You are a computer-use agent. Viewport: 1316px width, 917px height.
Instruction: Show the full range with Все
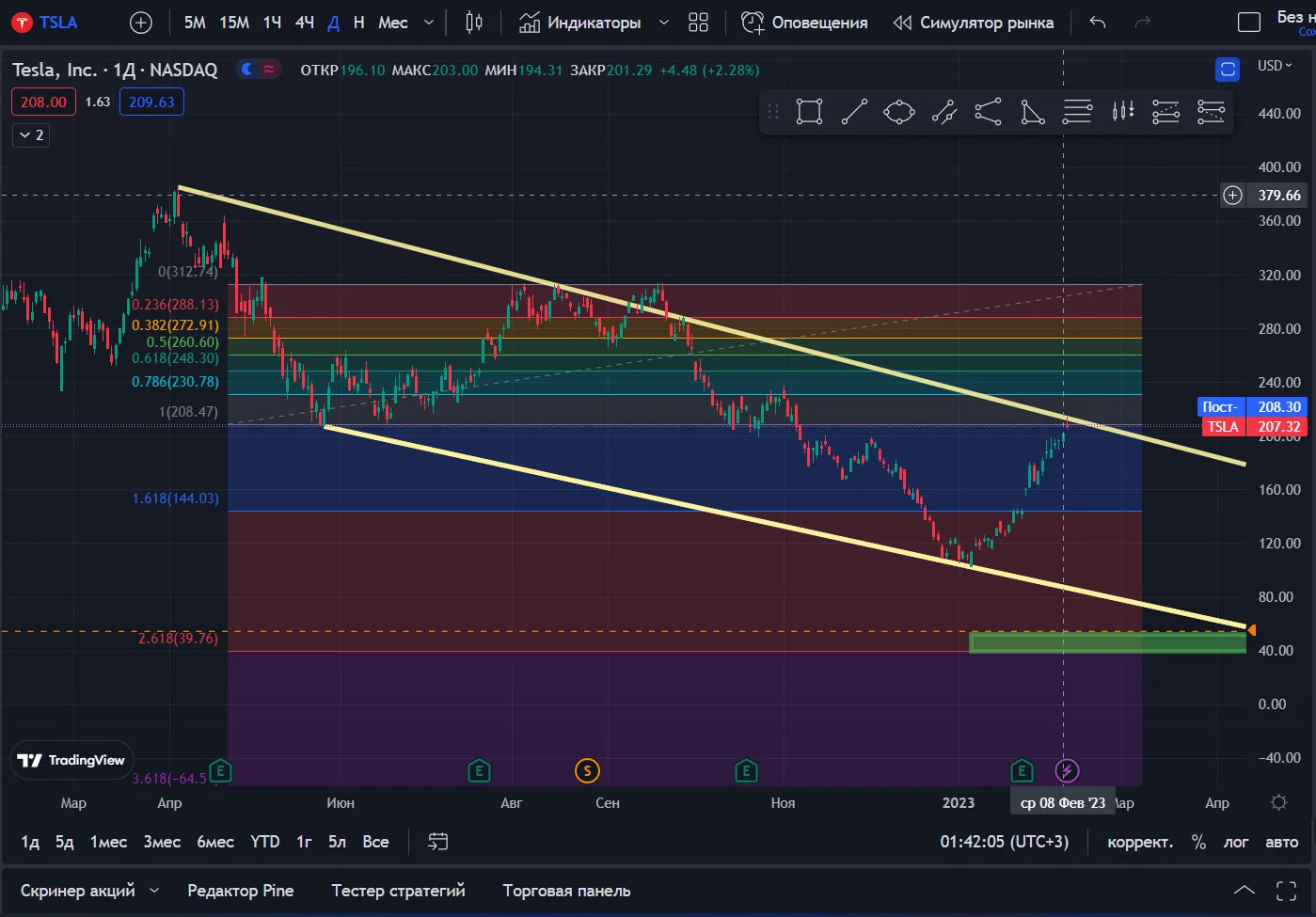(x=375, y=842)
